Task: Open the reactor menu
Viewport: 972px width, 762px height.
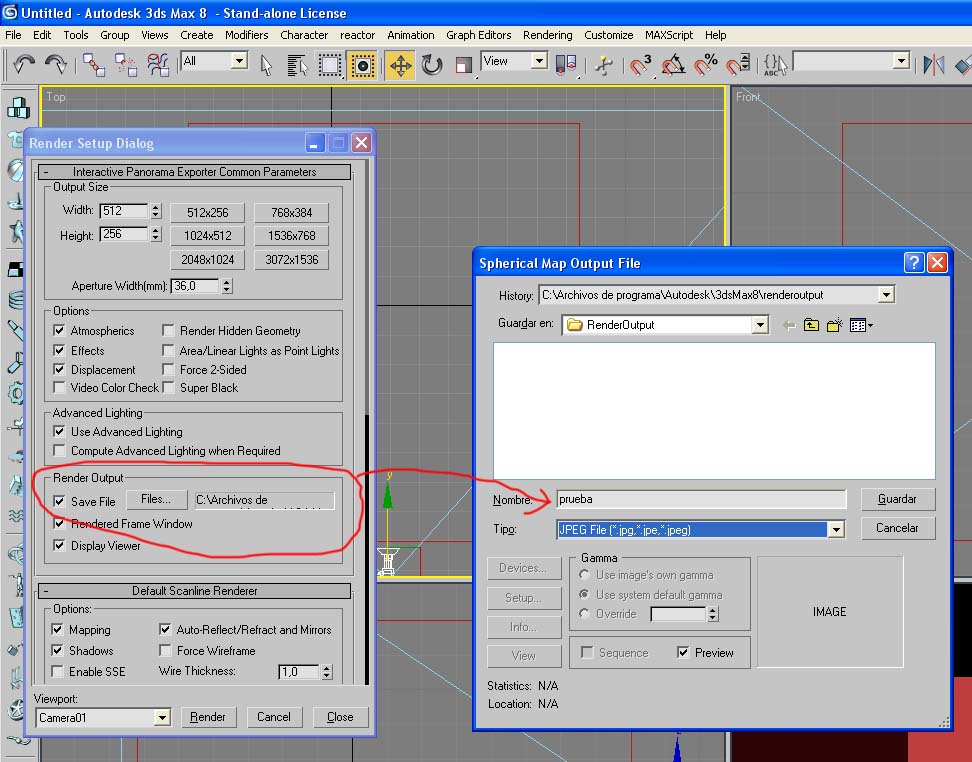Action: coord(358,35)
